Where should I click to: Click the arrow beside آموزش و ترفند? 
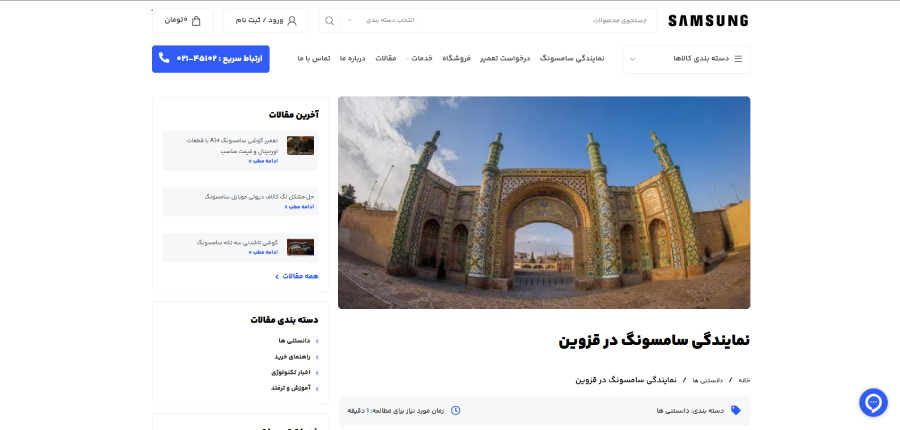[317, 388]
